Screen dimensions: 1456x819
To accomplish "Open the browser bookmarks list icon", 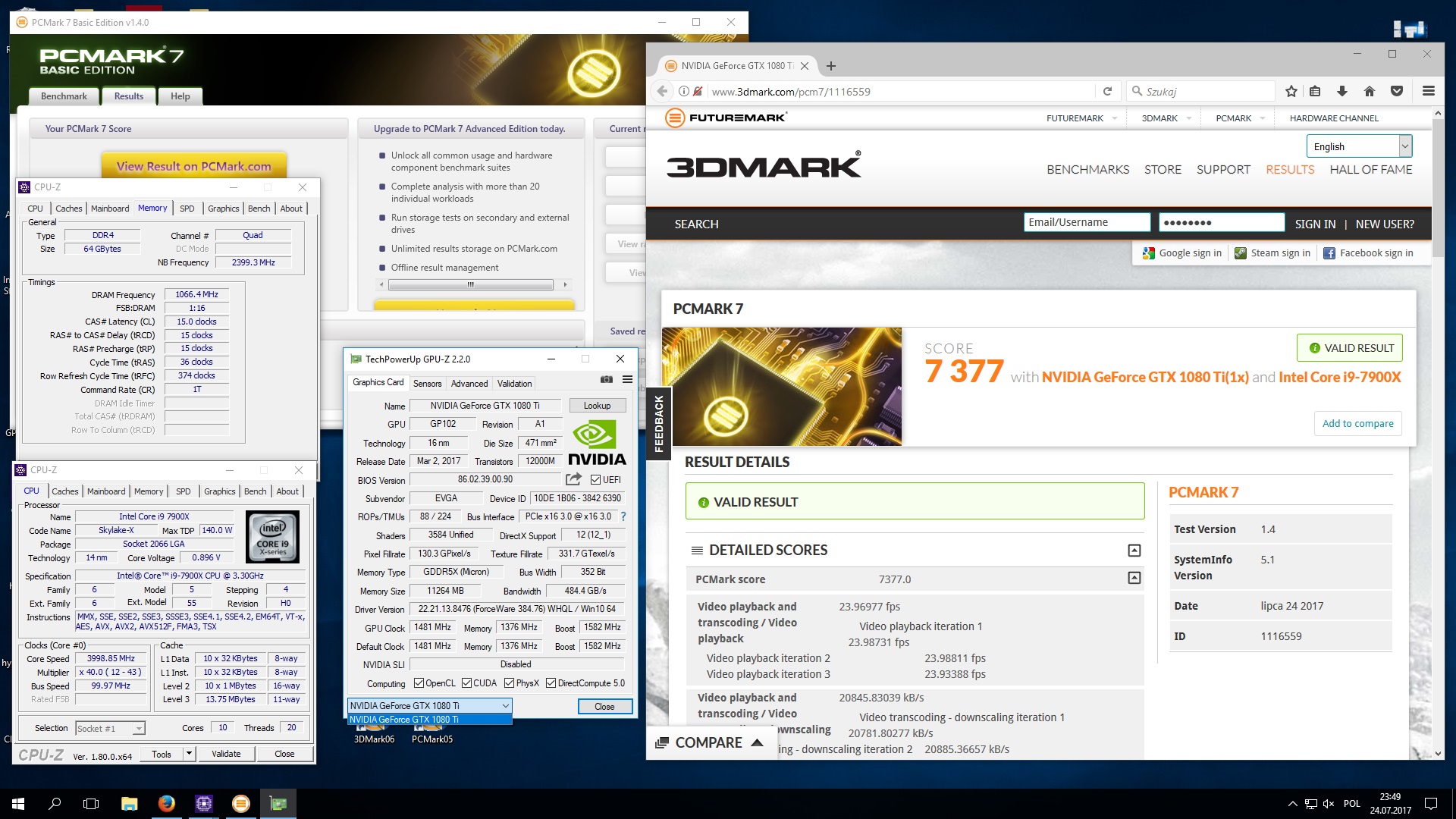I will point(1315,91).
